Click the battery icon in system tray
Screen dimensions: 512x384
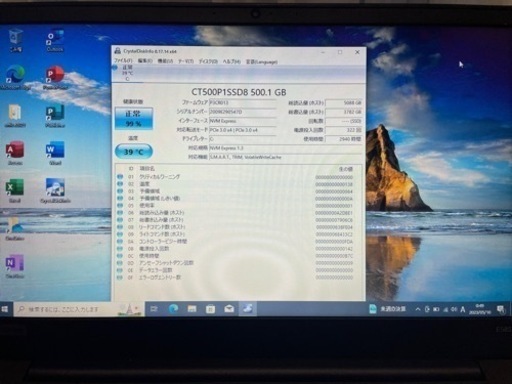436,310
